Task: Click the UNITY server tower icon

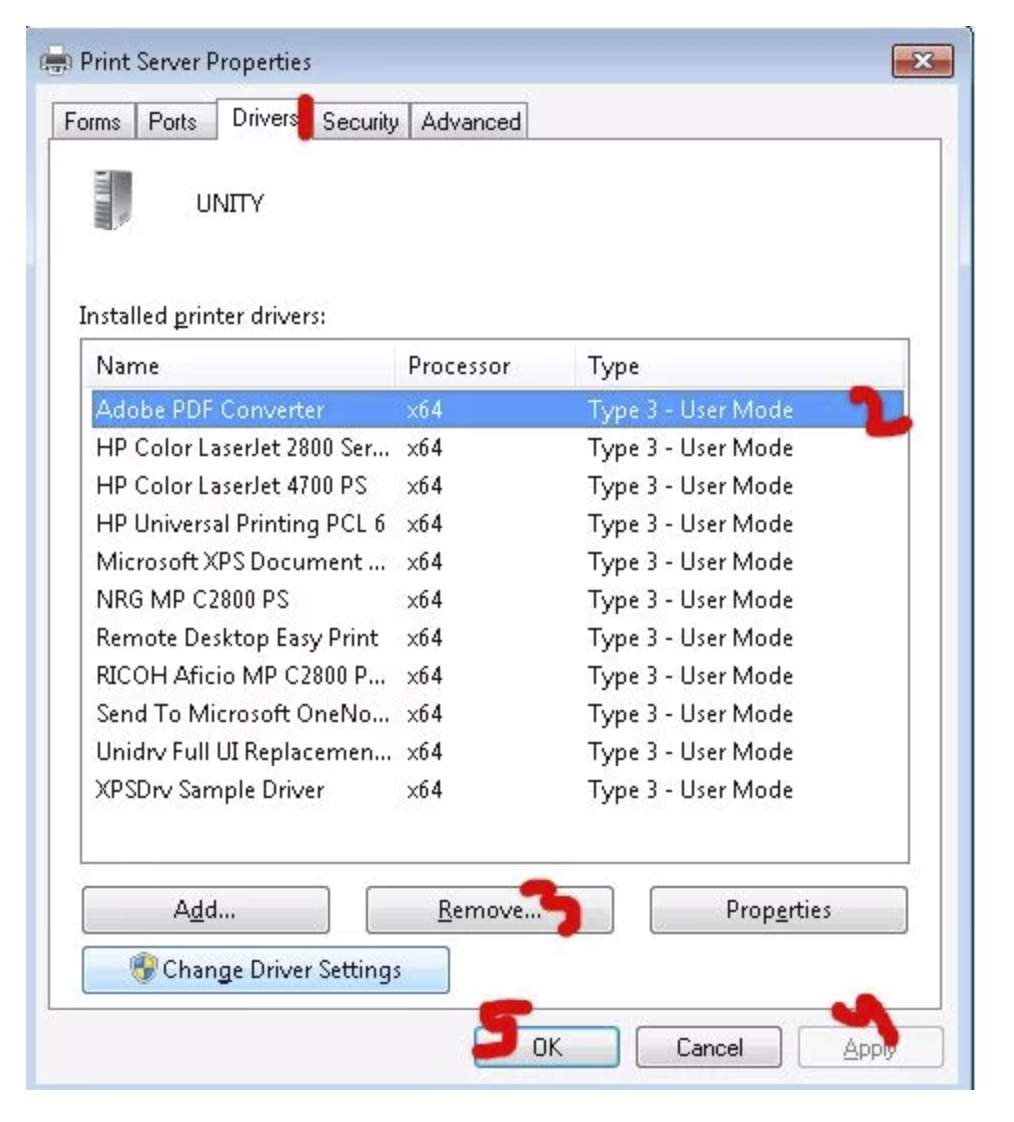Action: click(x=113, y=200)
